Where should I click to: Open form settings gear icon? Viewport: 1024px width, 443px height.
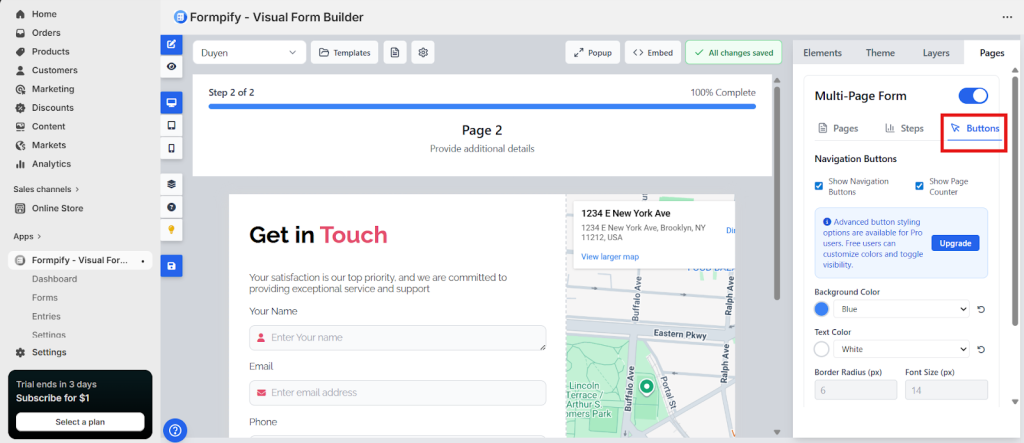tap(423, 53)
